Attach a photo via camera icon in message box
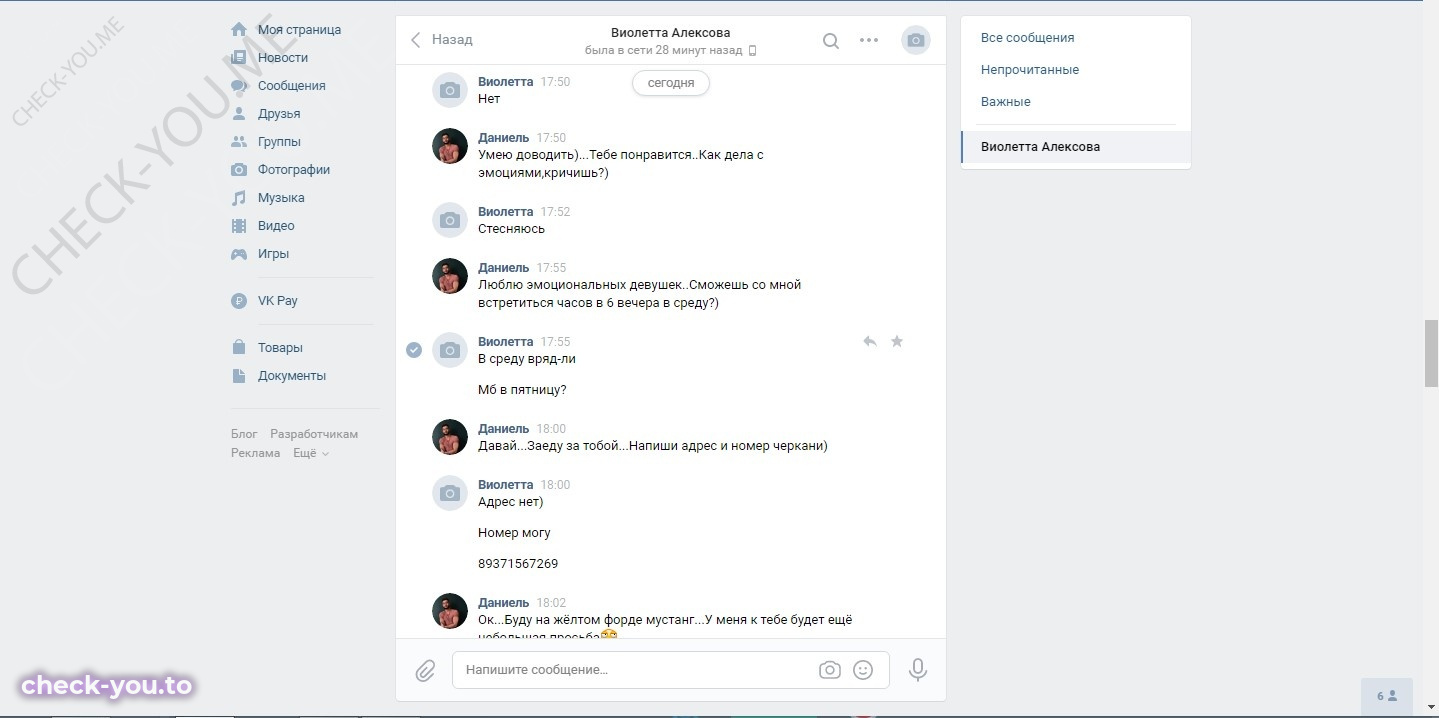The width and height of the screenshot is (1439, 718). [830, 670]
